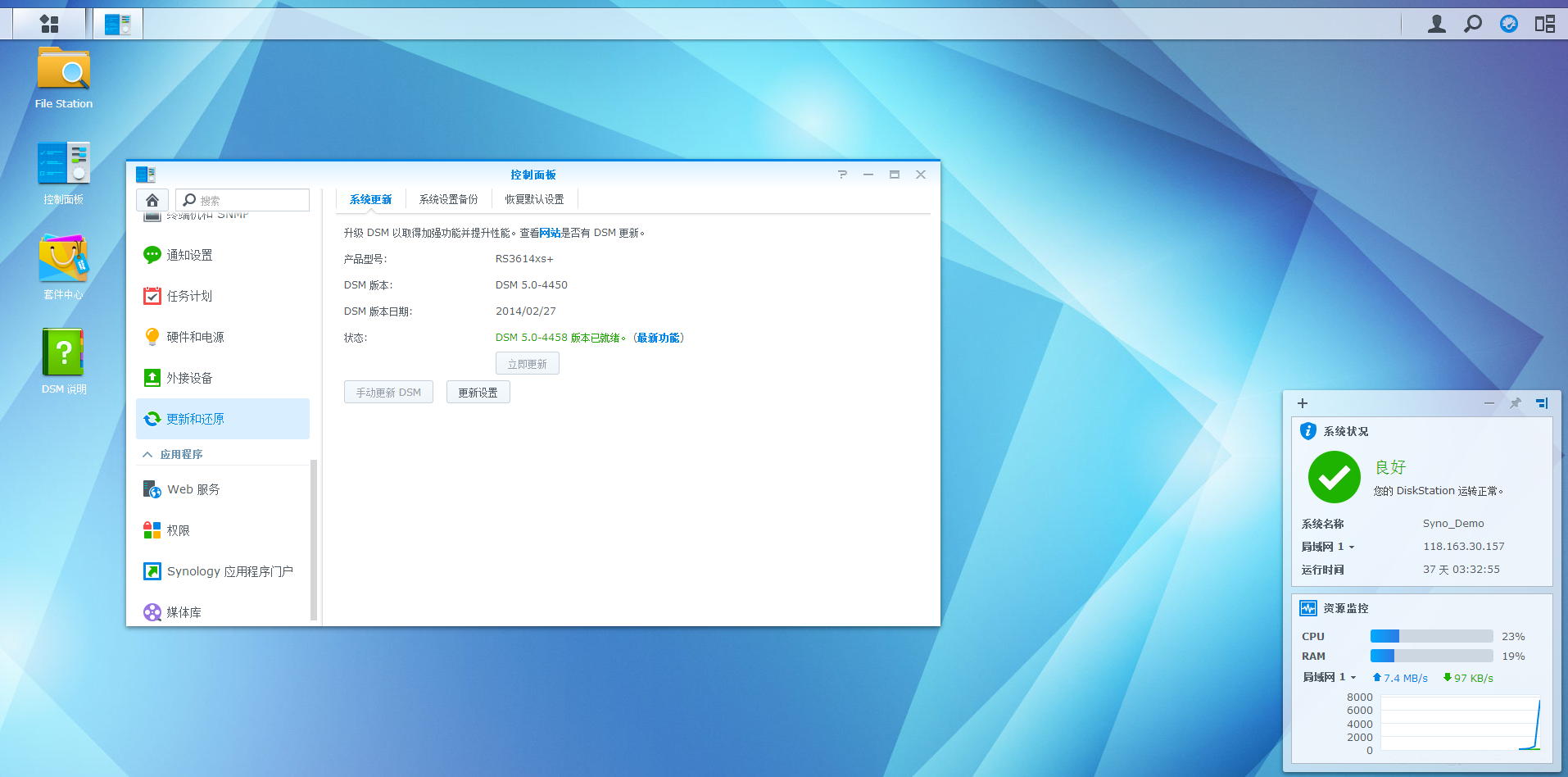This screenshot has height=777, width=1568.
Task: Open the taskbar search icon
Action: coord(1472,24)
